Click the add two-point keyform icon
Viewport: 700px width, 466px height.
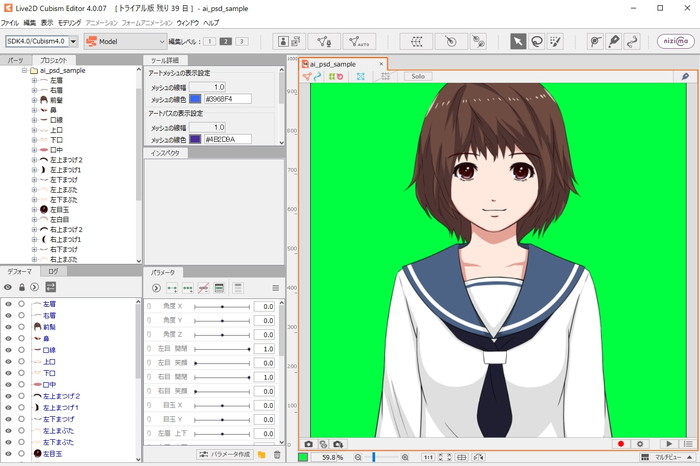click(x=172, y=288)
